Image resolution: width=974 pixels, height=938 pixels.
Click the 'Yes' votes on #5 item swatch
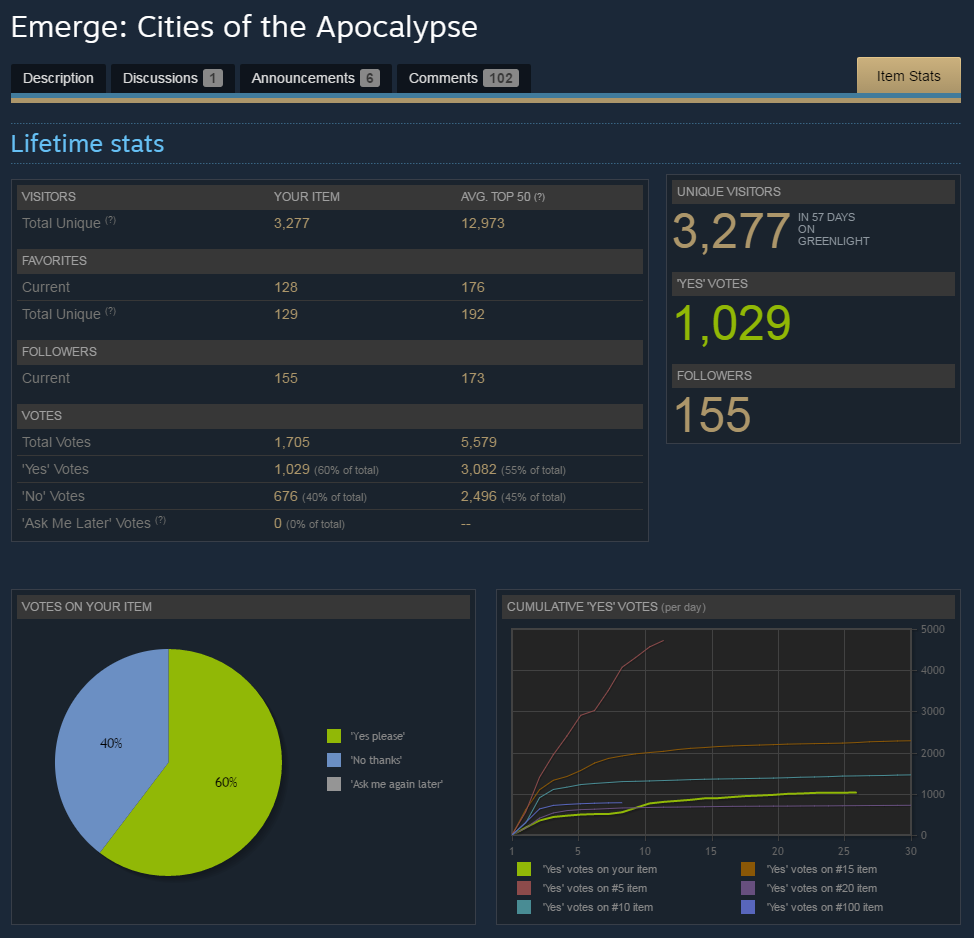tap(524, 888)
